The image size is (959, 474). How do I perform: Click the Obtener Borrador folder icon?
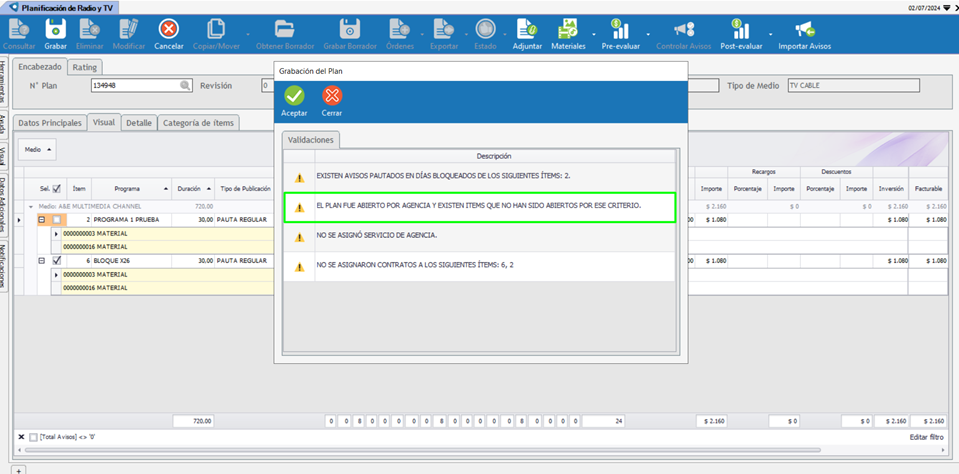[284, 29]
